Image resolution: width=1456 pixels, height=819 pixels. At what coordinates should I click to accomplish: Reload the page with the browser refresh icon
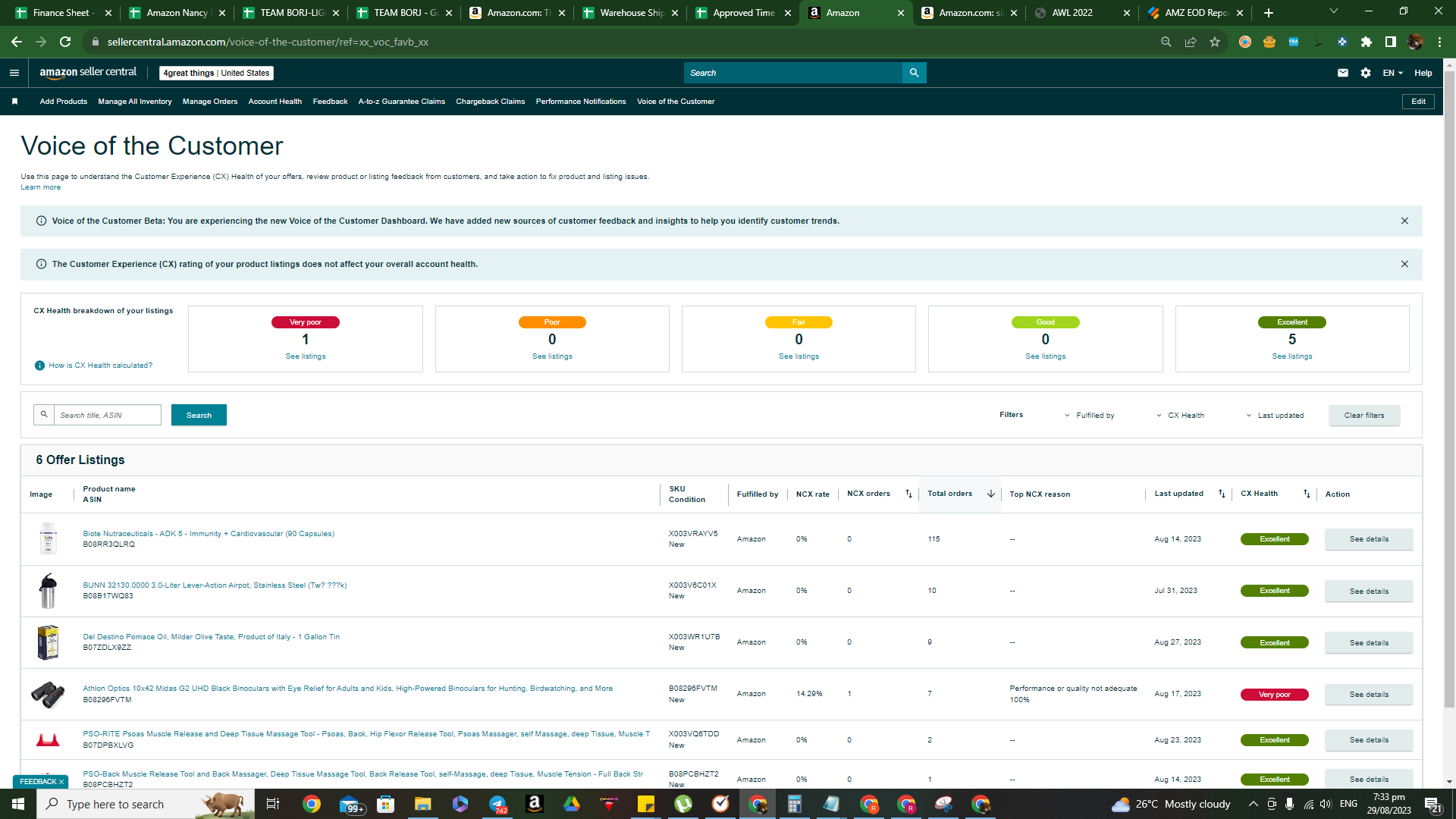pyautogui.click(x=65, y=42)
